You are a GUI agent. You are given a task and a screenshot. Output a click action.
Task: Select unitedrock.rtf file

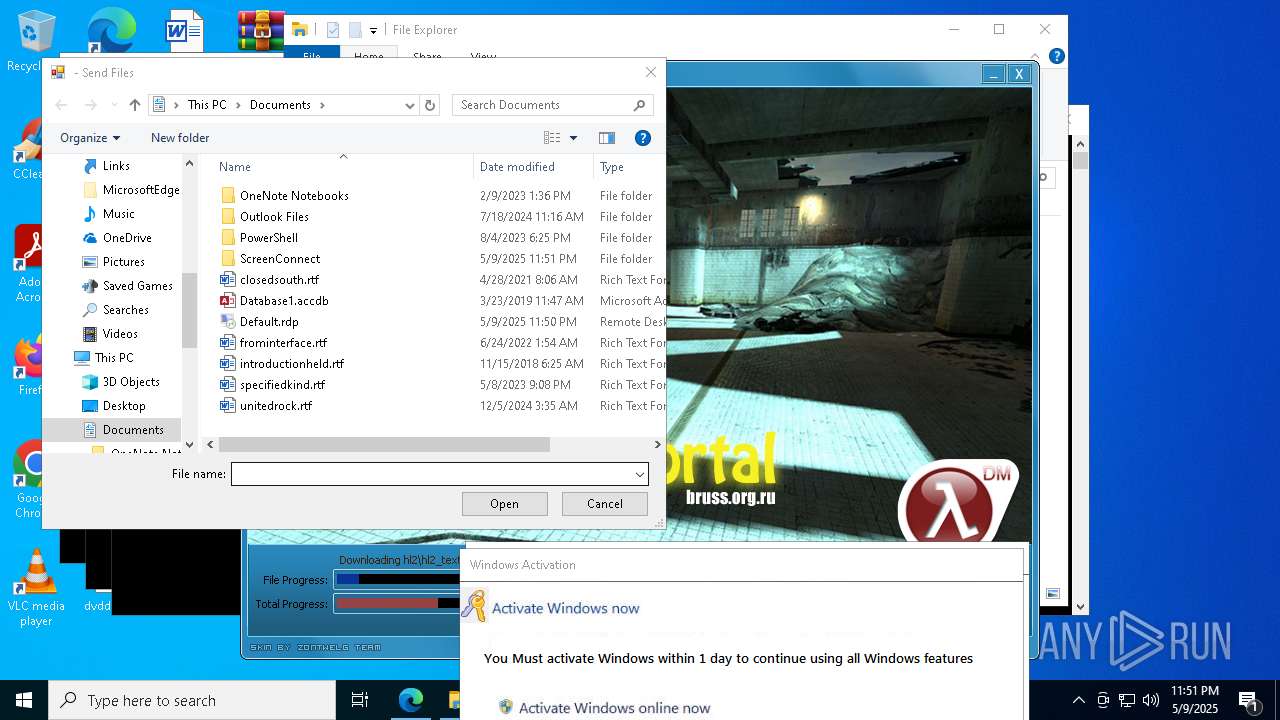276,406
